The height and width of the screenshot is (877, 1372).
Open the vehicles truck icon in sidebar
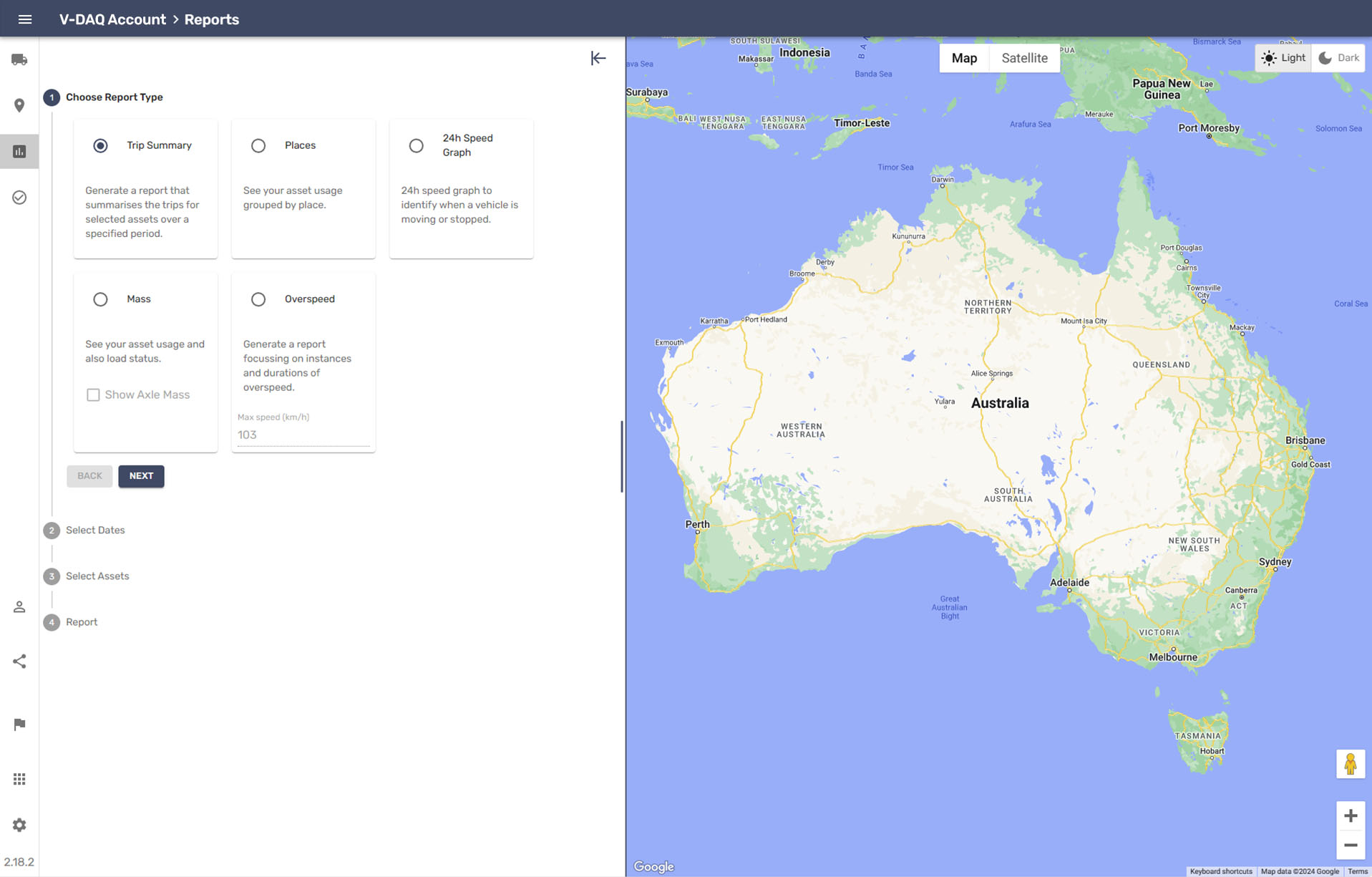[19, 59]
